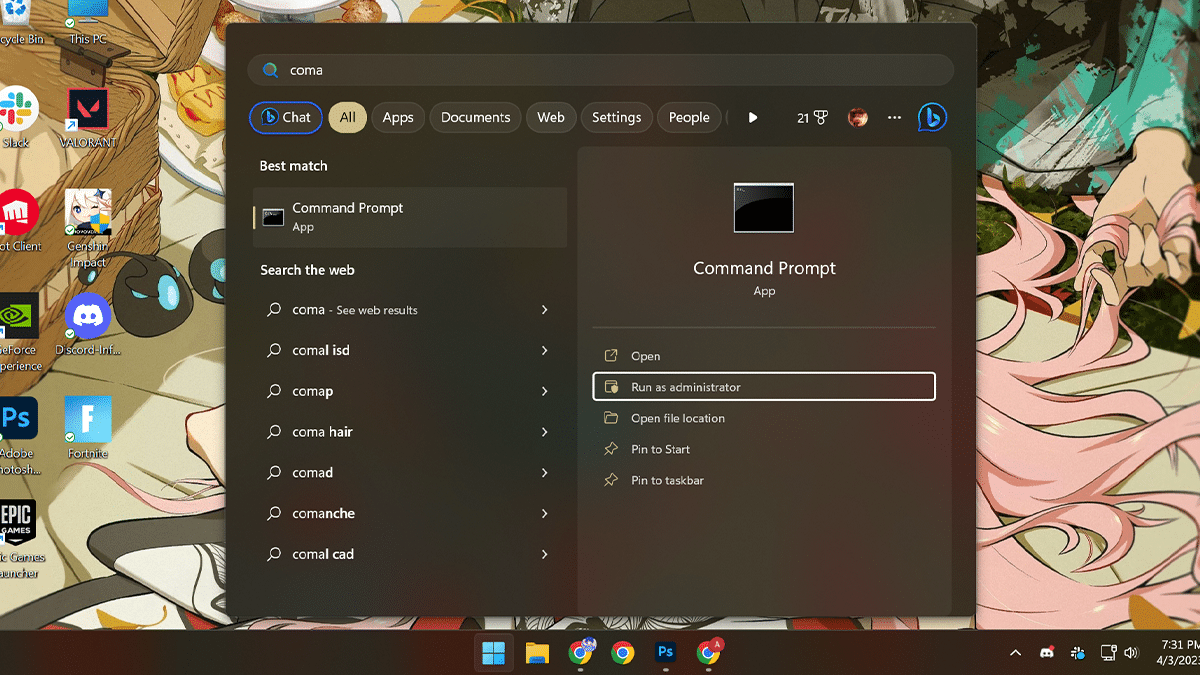
Task: Select the Documents filter tab
Action: [475, 117]
